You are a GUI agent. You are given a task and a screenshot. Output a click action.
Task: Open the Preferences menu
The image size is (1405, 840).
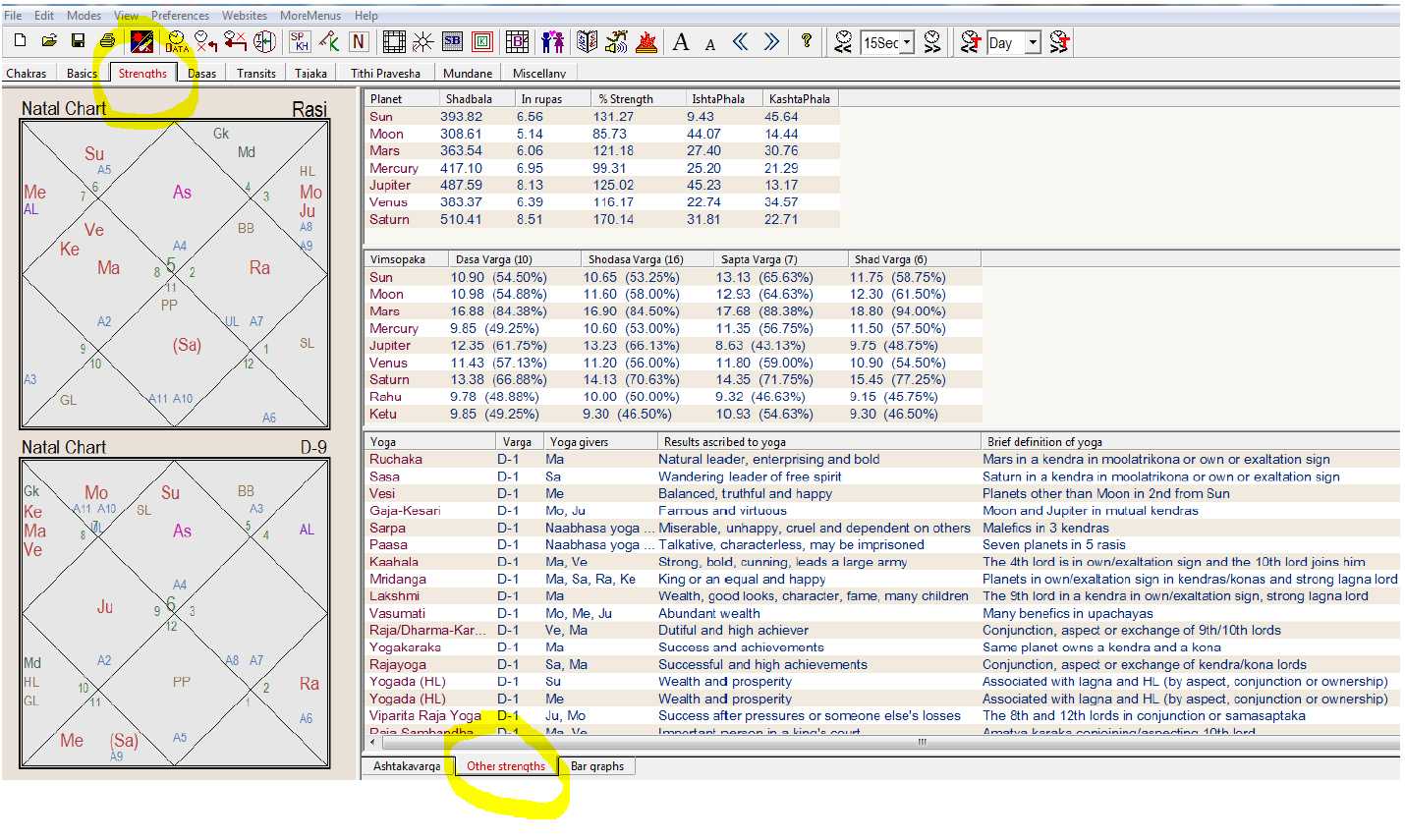click(x=180, y=16)
